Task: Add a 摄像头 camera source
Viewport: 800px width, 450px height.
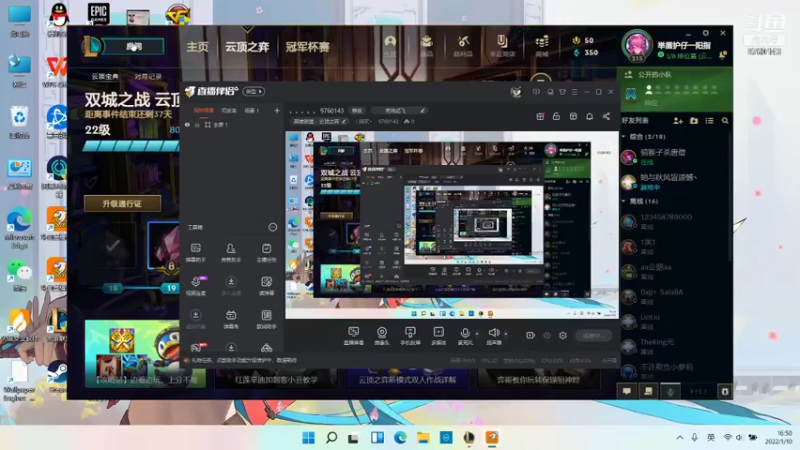Action: pos(382,336)
